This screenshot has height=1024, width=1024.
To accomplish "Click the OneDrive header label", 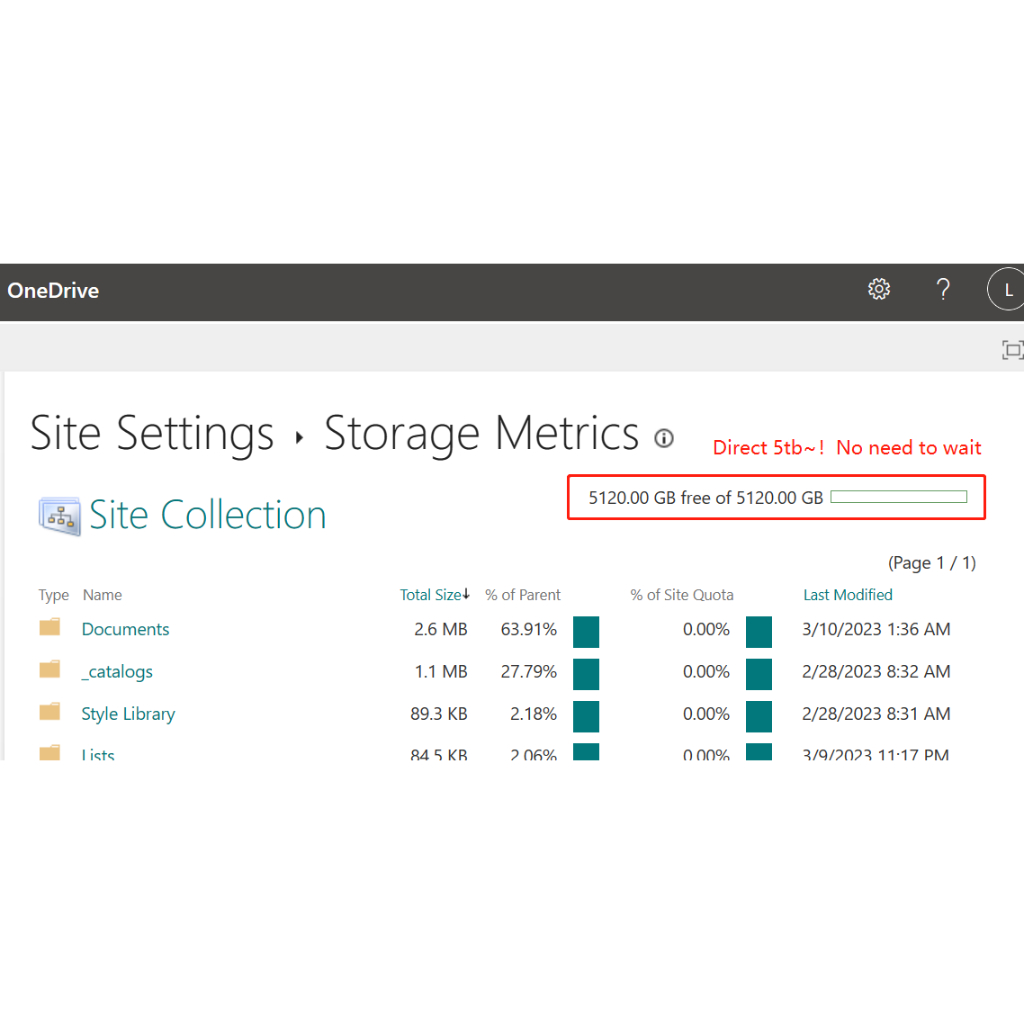I will tap(52, 291).
